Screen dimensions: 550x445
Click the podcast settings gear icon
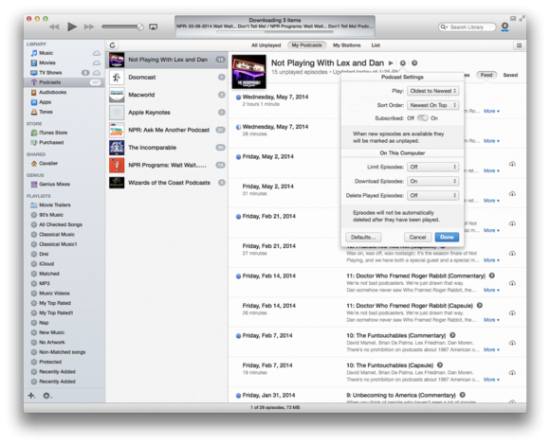tap(403, 63)
